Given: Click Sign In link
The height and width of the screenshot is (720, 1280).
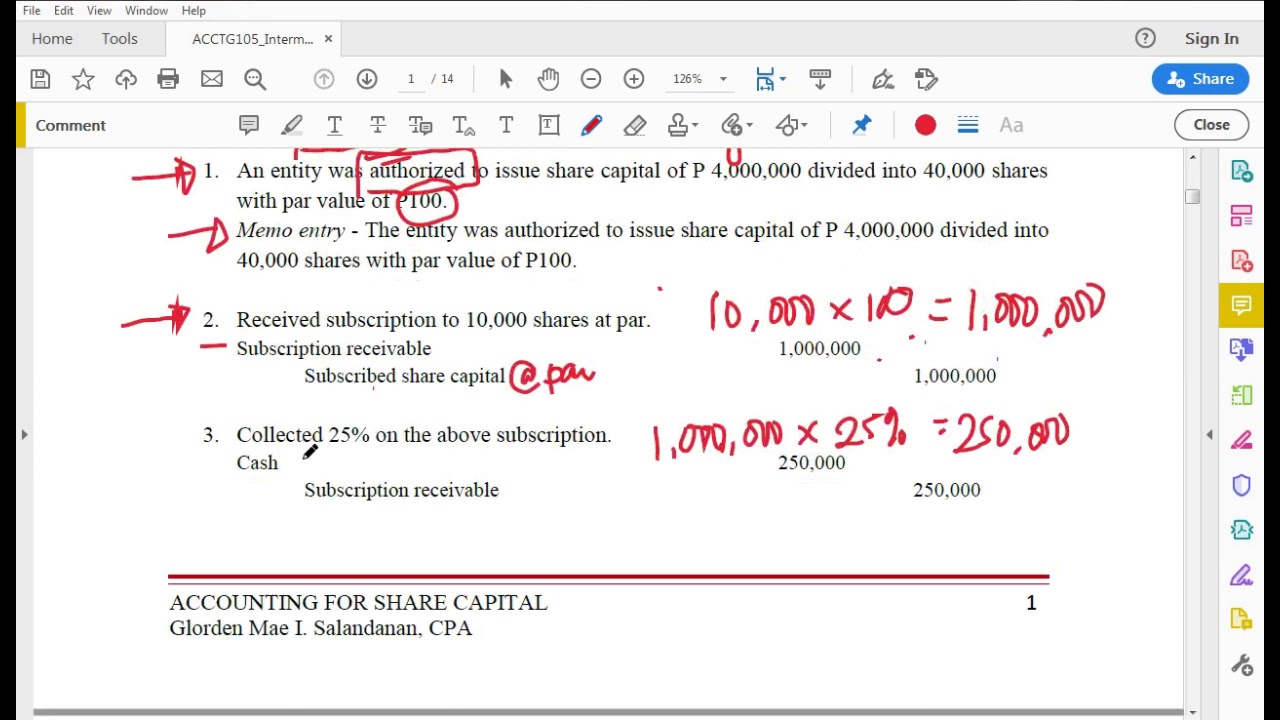Looking at the screenshot, I should click(x=1211, y=38).
